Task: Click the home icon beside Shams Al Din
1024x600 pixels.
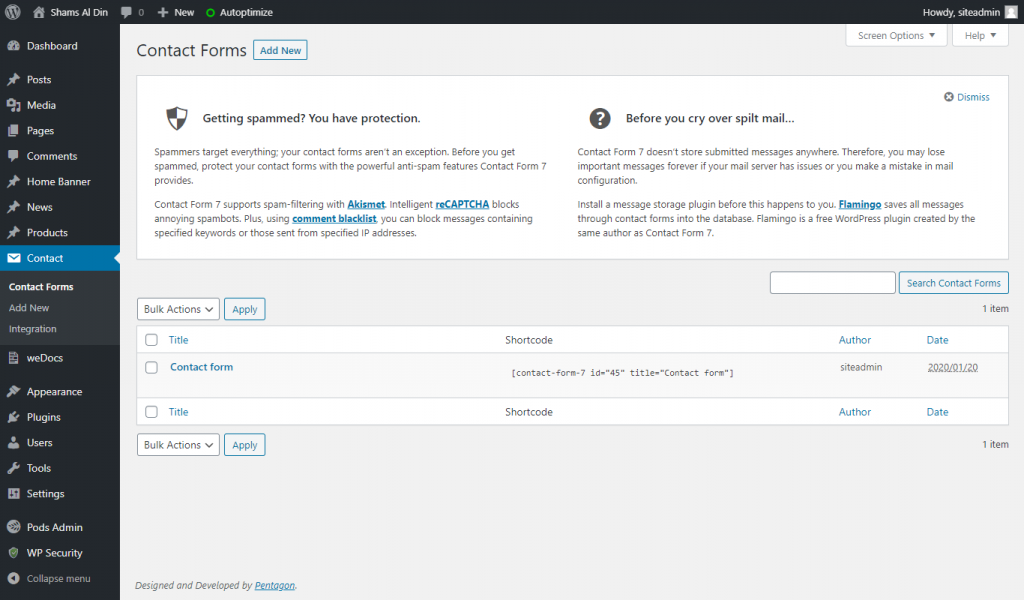Action: [39, 12]
